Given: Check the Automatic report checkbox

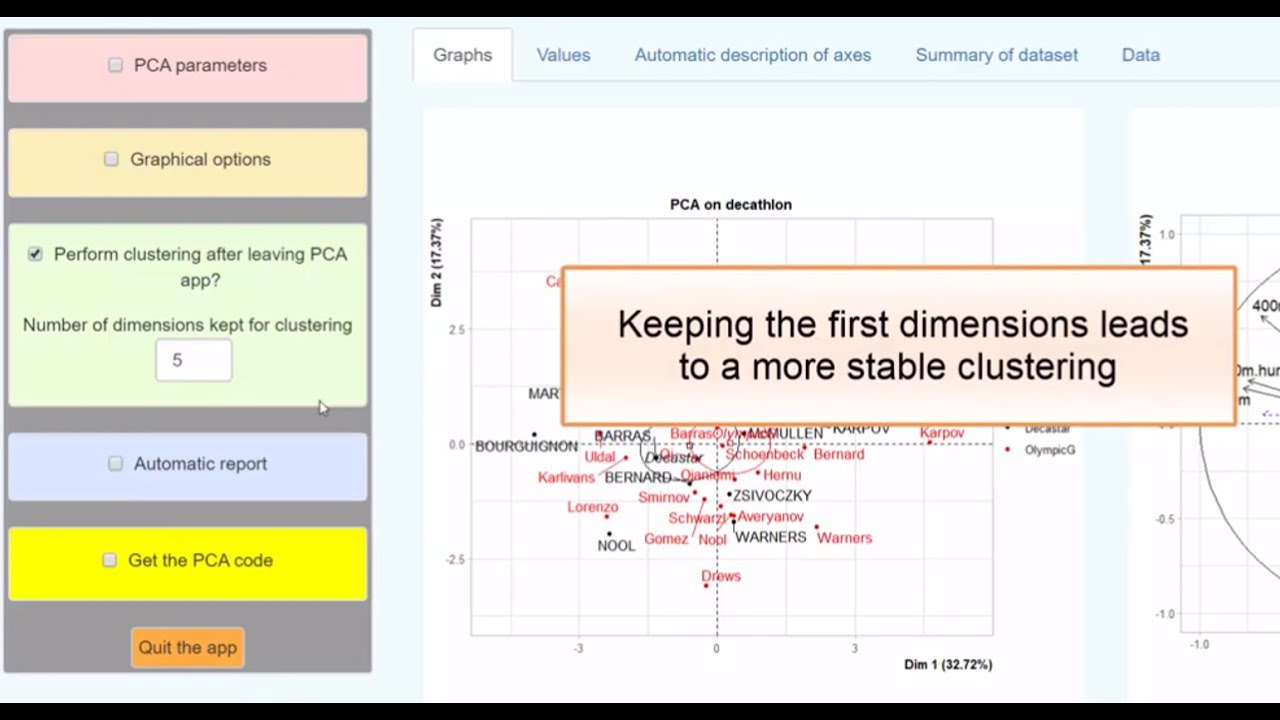Looking at the screenshot, I should 115,464.
